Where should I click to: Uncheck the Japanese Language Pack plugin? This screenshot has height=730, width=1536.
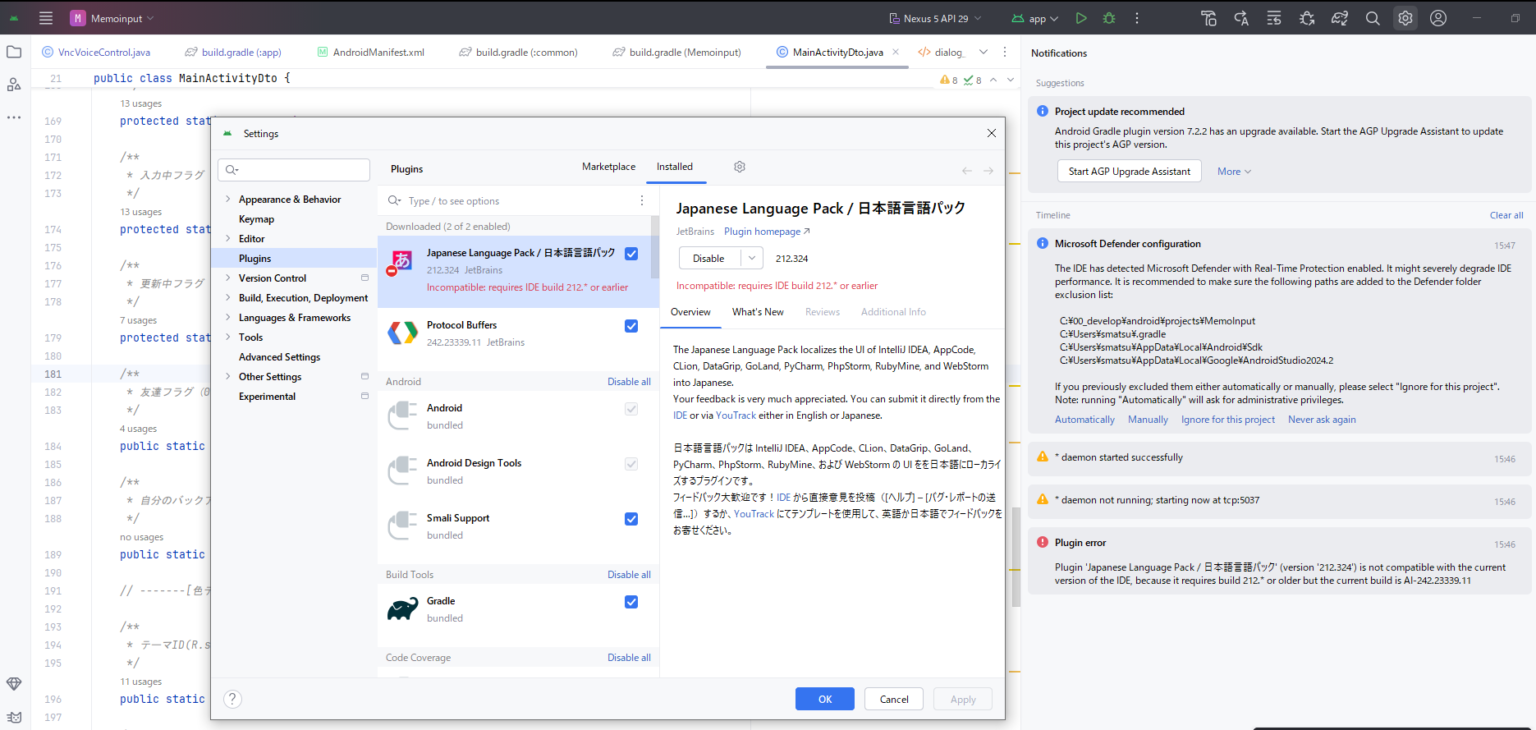pos(631,254)
